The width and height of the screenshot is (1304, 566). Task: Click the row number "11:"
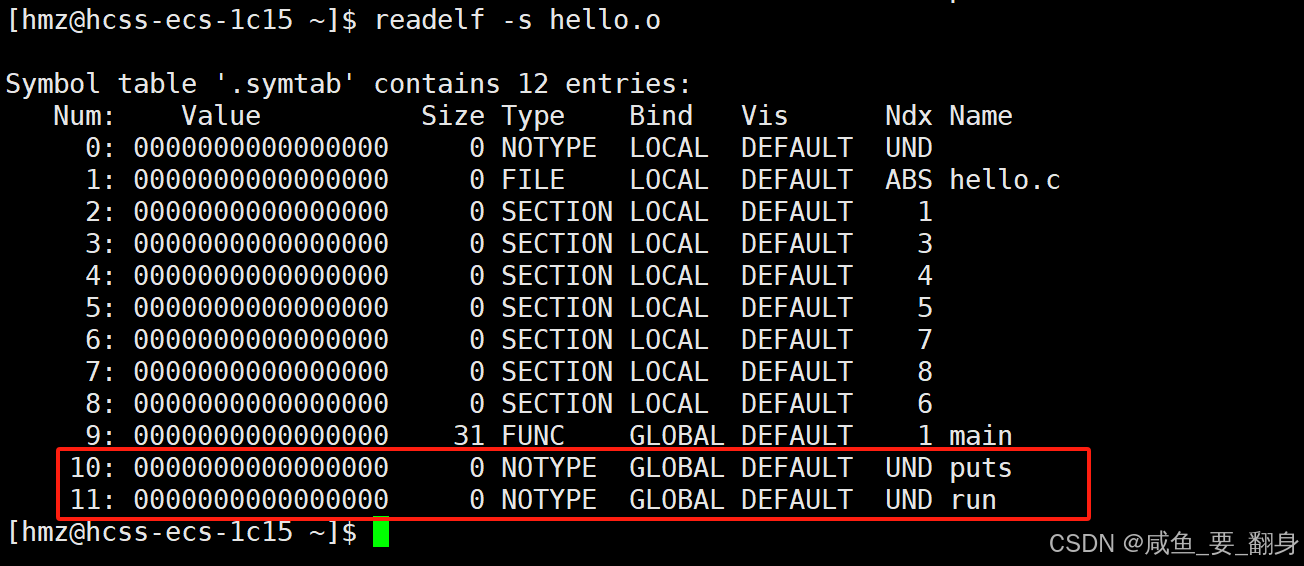tap(93, 500)
